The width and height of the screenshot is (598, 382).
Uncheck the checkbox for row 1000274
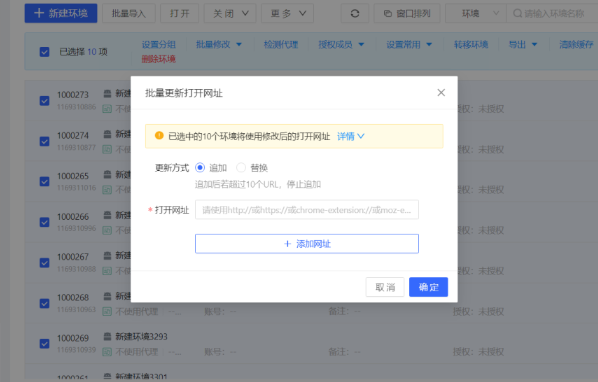pyautogui.click(x=44, y=141)
